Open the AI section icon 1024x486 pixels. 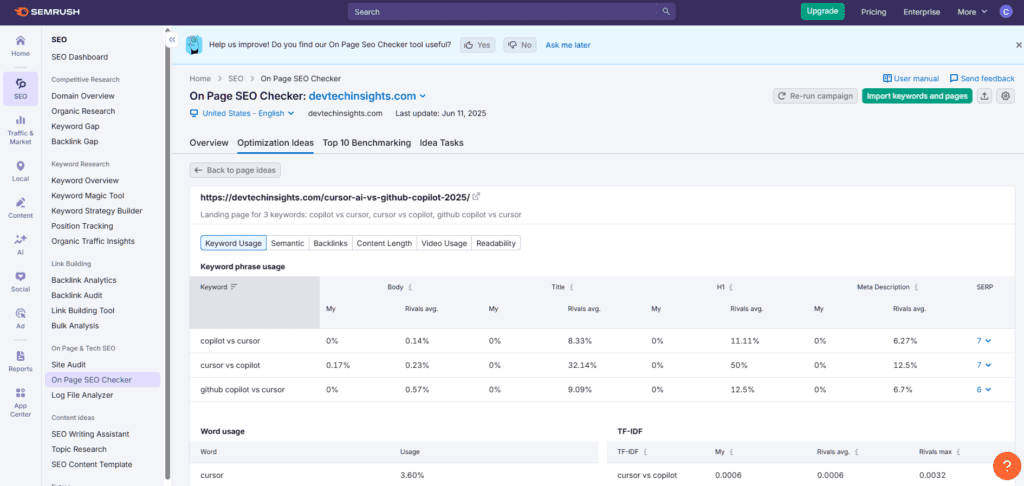click(x=20, y=245)
